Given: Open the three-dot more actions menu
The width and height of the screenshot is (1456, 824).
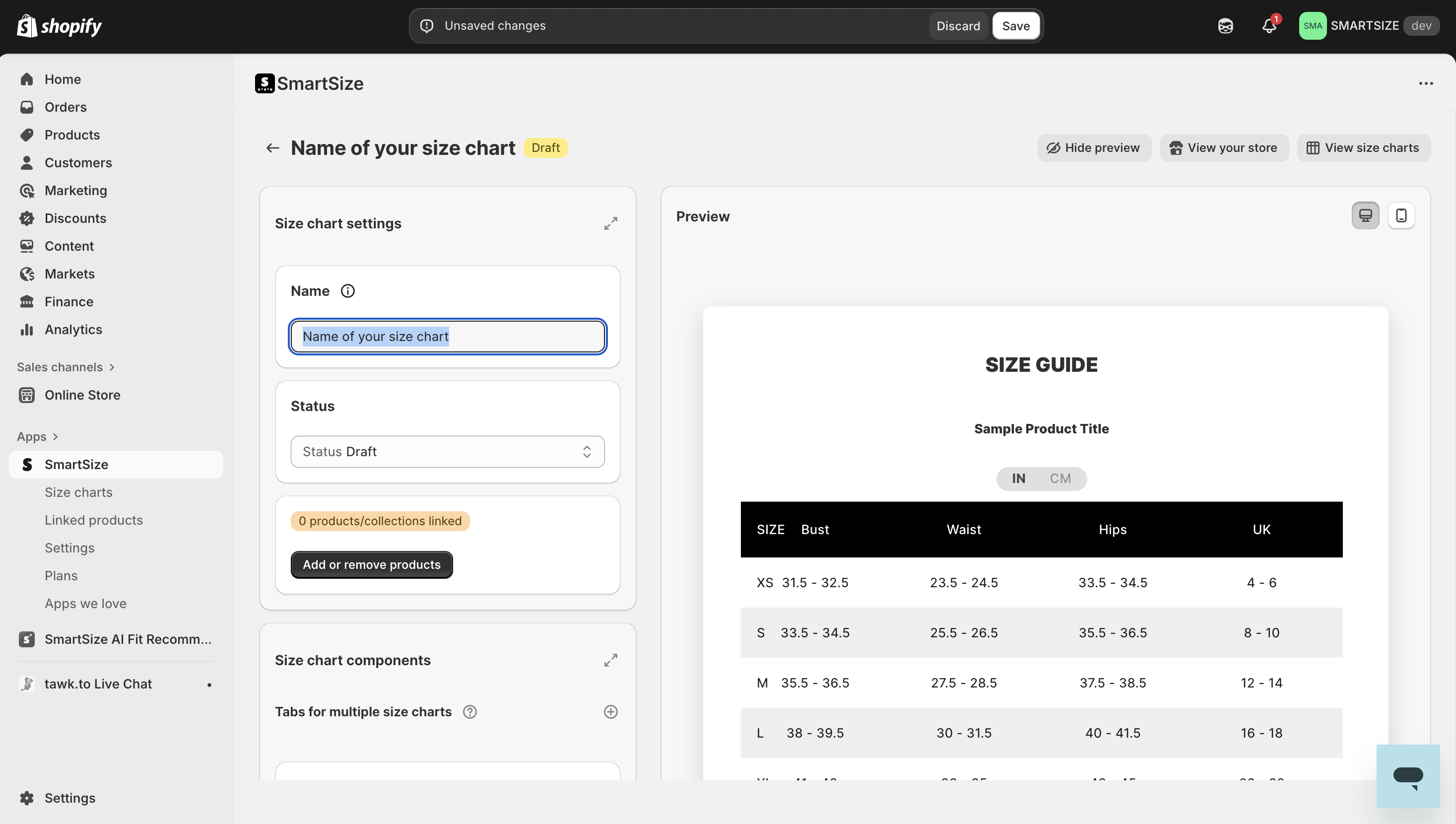Looking at the screenshot, I should pyautogui.click(x=1425, y=84).
